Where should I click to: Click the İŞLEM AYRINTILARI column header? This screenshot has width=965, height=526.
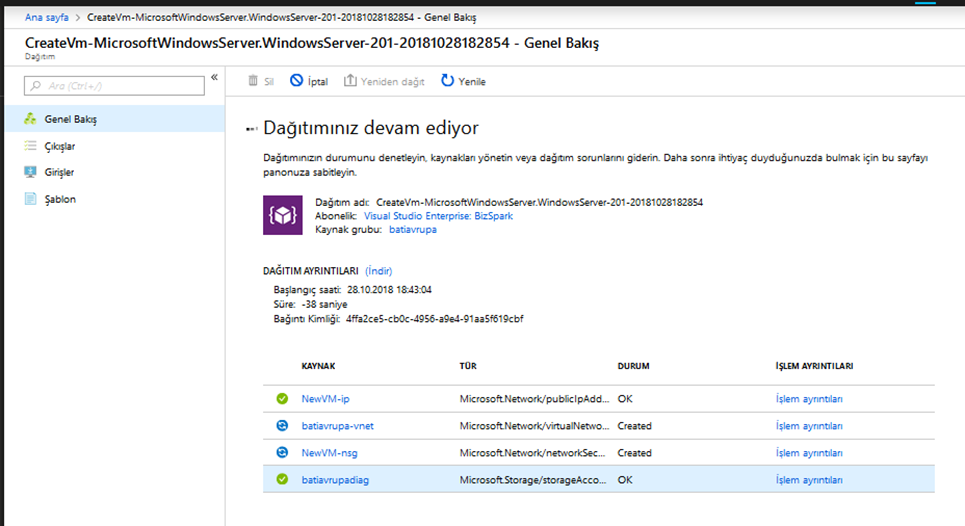(814, 366)
